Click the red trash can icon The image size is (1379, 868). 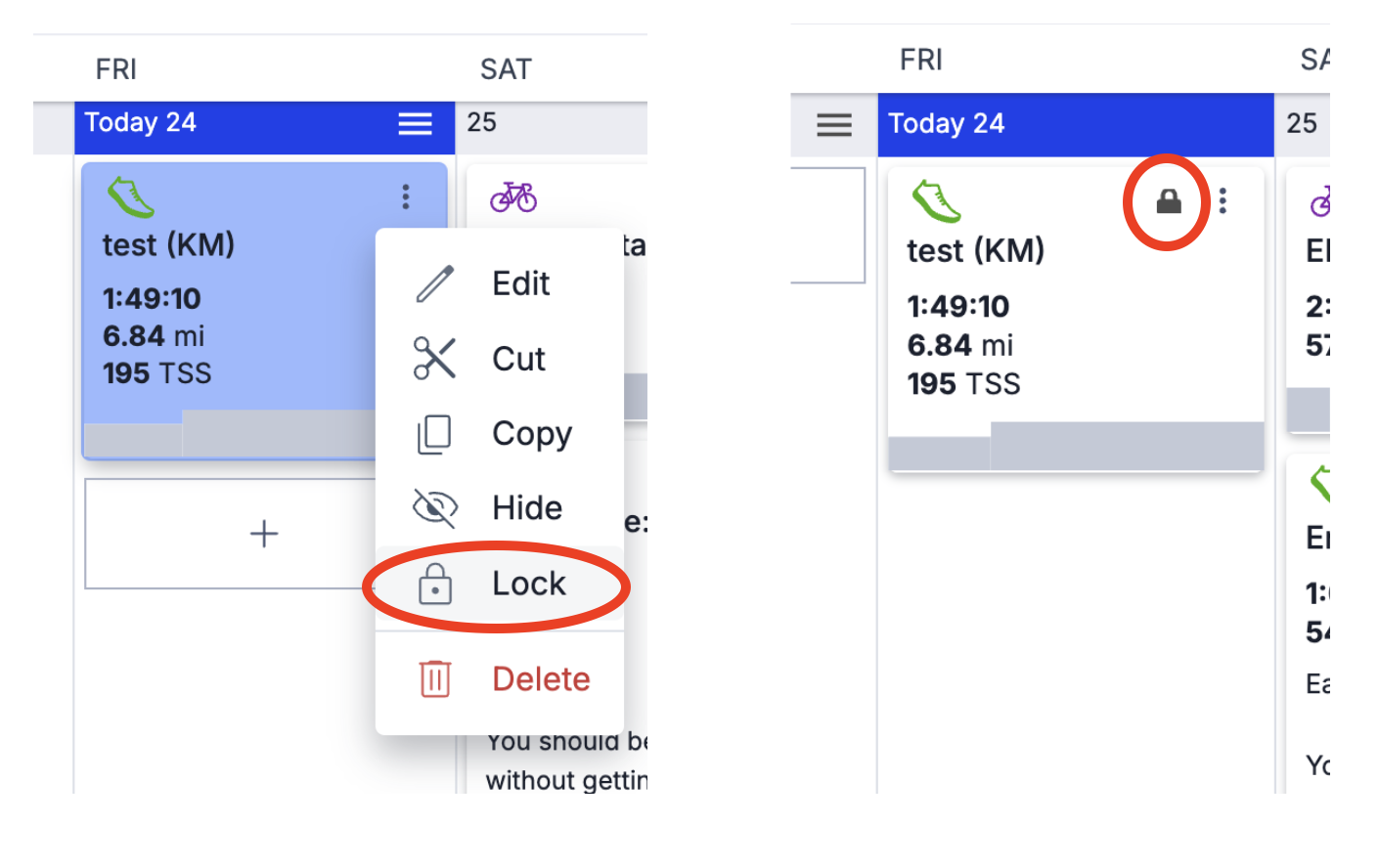(435, 679)
